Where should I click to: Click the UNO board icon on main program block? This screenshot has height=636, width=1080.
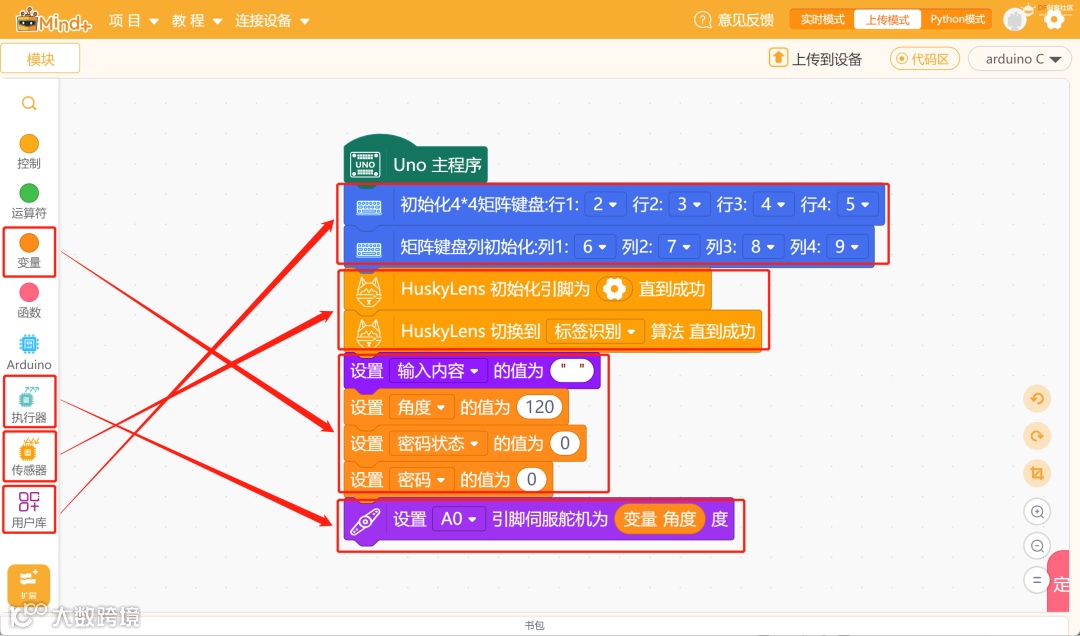(x=365, y=165)
